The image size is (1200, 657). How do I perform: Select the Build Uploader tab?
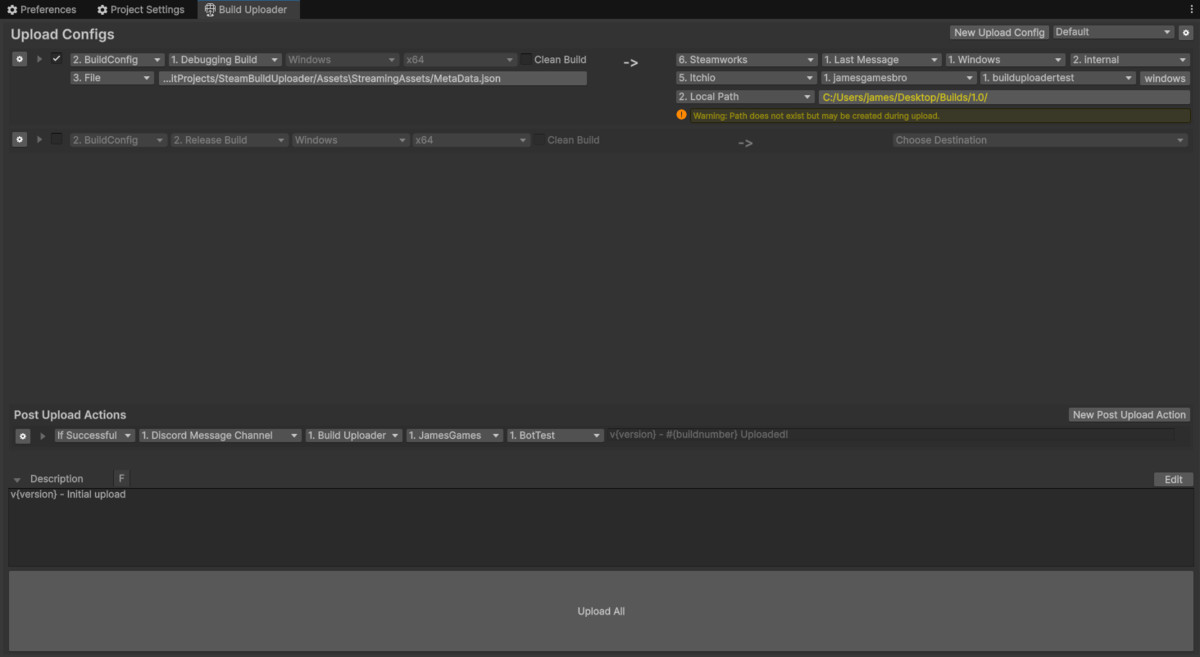tap(247, 9)
